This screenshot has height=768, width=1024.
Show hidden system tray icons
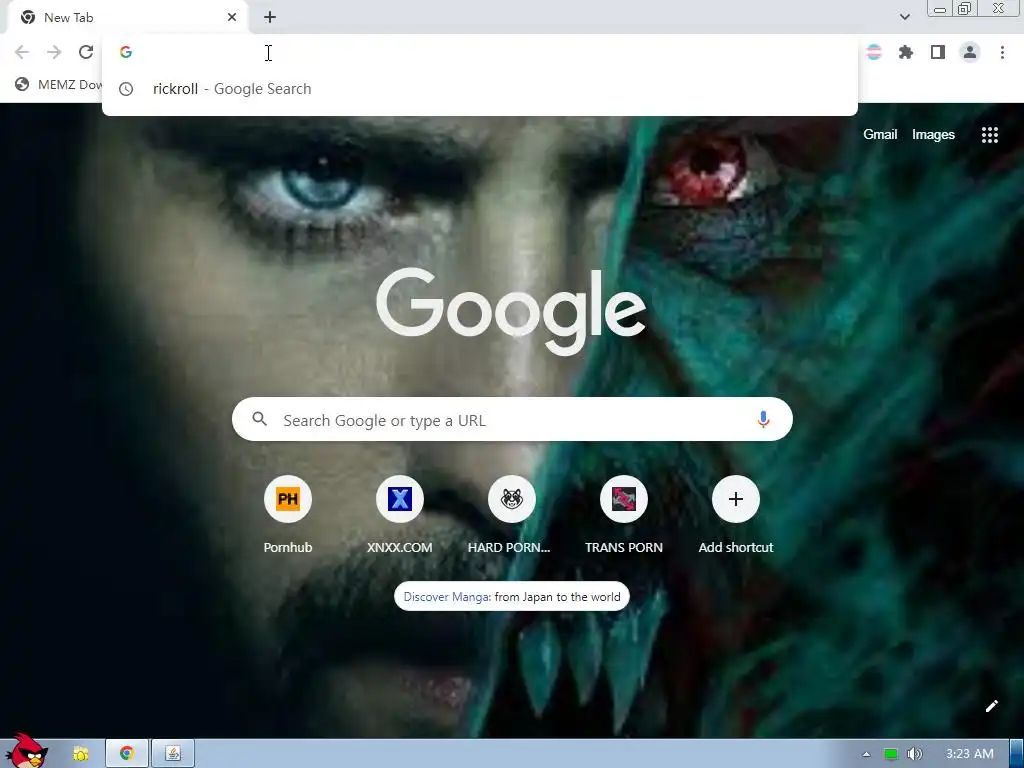[x=867, y=754]
